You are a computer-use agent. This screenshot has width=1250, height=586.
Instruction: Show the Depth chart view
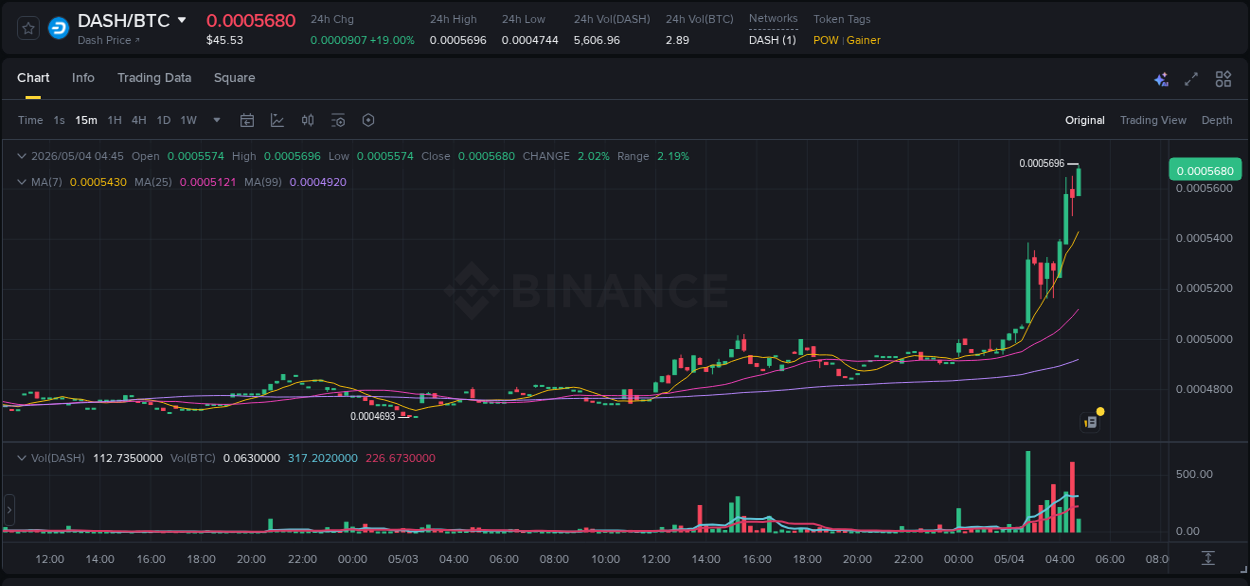tap(1217, 120)
